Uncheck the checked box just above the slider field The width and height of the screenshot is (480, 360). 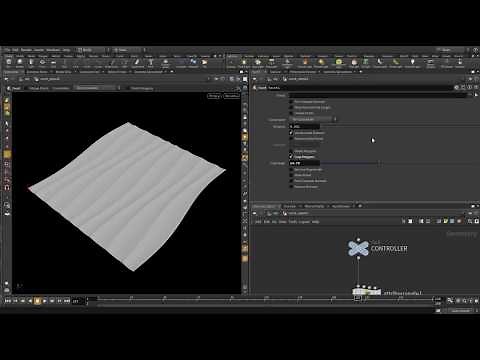291,156
